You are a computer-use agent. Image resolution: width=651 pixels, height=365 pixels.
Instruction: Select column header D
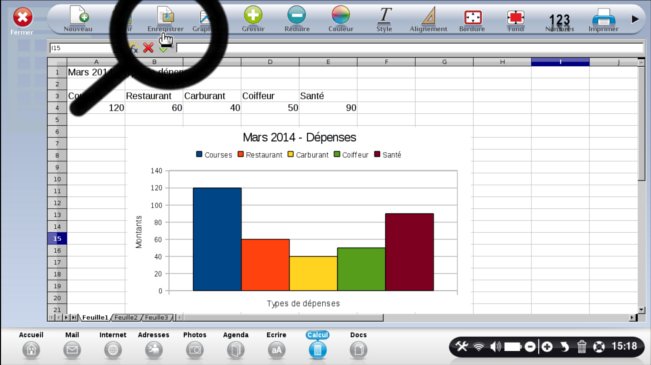pyautogui.click(x=270, y=62)
